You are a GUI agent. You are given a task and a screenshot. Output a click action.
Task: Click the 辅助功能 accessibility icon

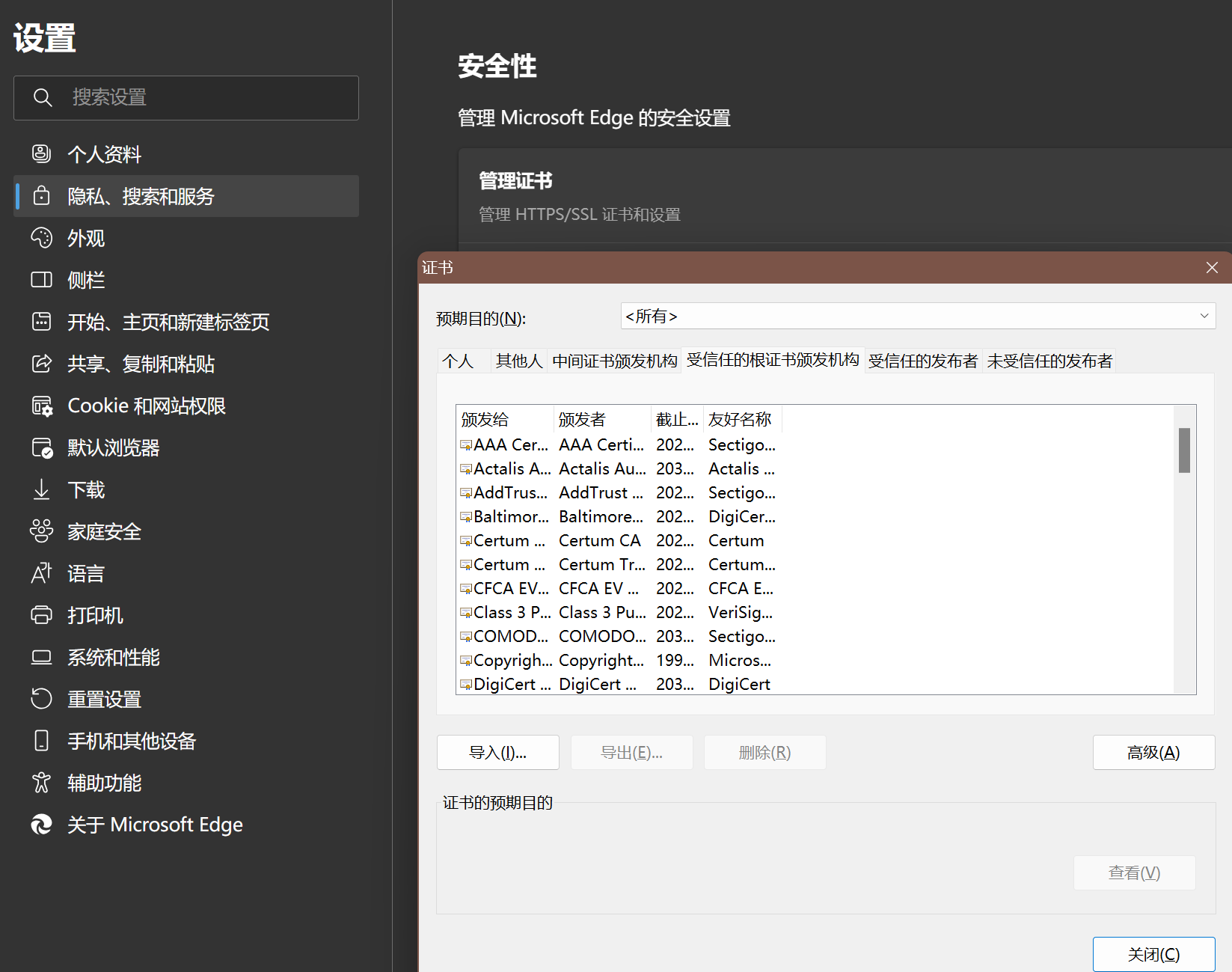[41, 783]
